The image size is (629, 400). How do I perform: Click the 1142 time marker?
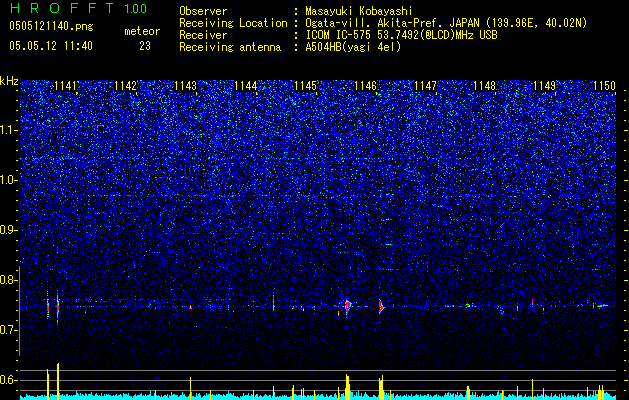coord(126,86)
